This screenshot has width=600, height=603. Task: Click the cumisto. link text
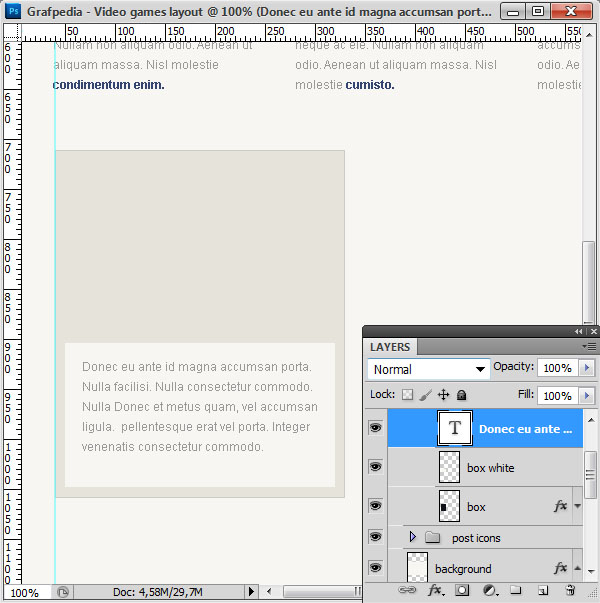click(x=370, y=85)
